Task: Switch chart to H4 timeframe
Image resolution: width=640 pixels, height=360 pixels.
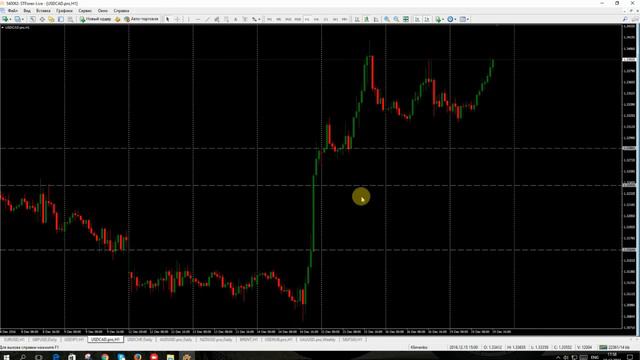Action: point(316,19)
